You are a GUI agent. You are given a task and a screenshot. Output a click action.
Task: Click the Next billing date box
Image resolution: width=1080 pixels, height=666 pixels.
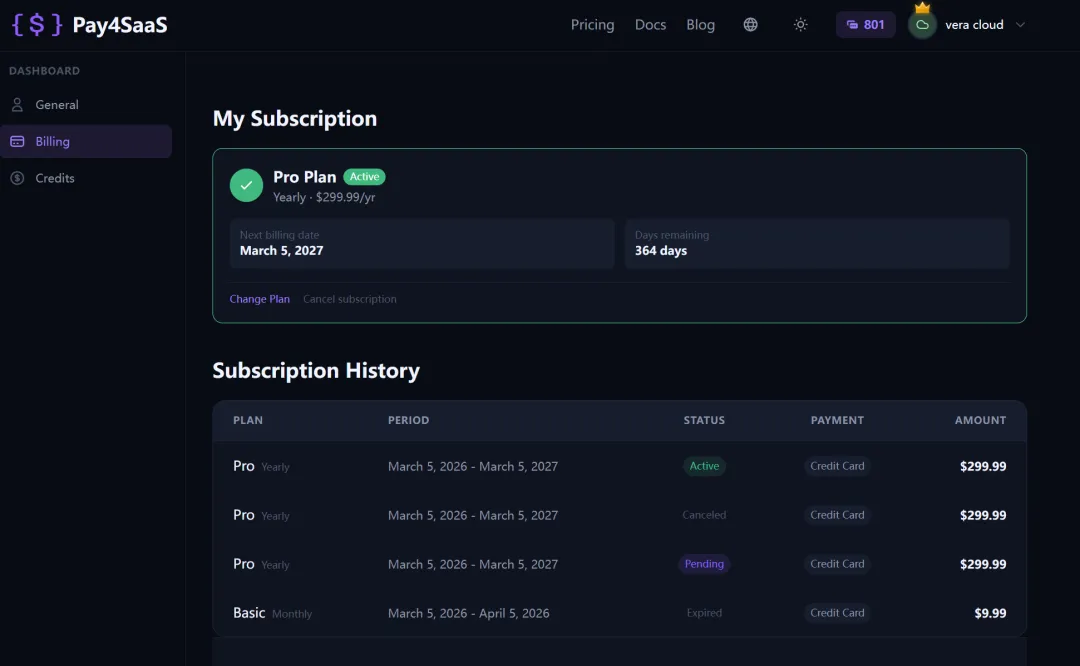click(421, 244)
